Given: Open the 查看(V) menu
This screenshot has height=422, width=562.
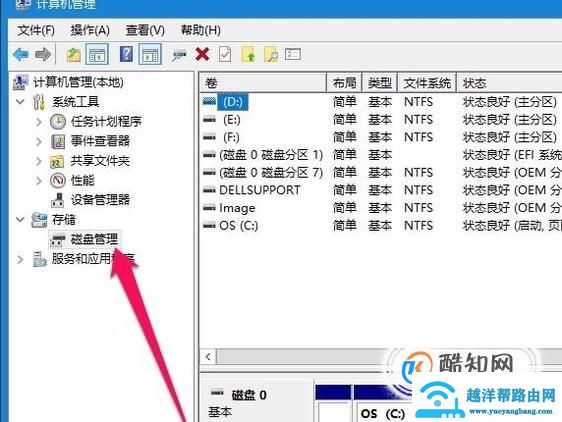Looking at the screenshot, I should tap(145, 30).
